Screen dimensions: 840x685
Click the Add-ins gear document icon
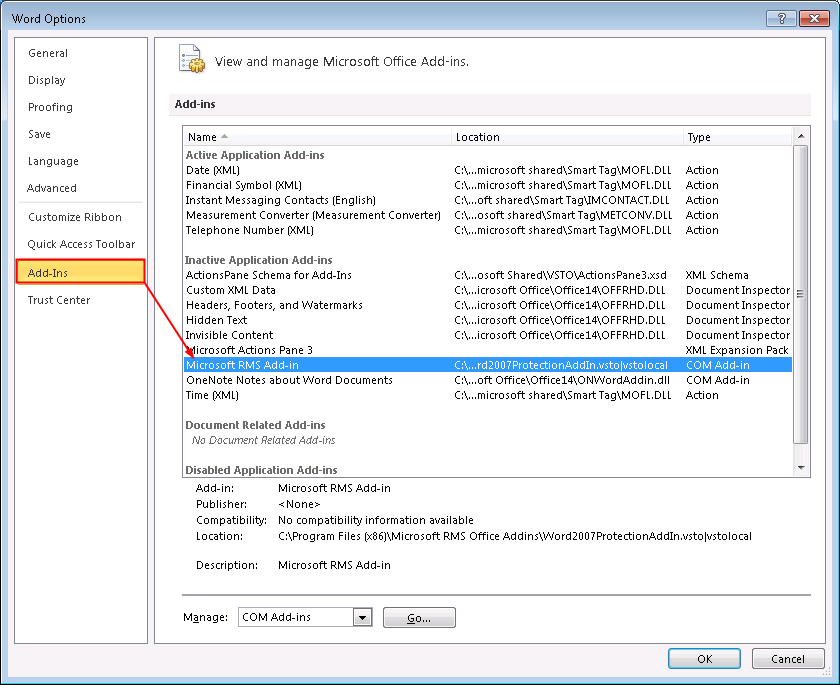(192, 59)
